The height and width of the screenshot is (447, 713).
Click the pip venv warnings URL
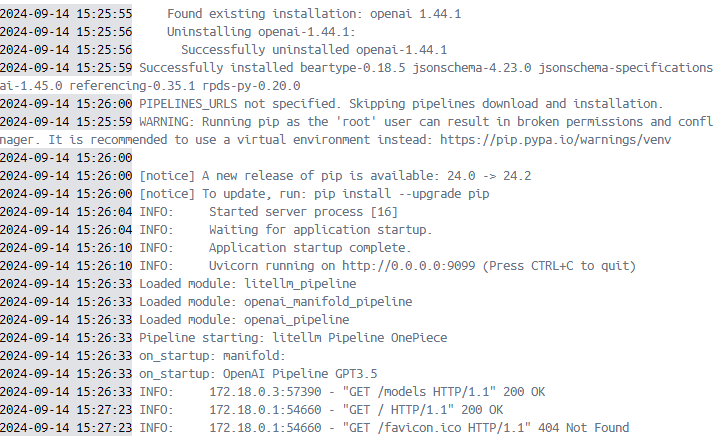(x=555, y=140)
